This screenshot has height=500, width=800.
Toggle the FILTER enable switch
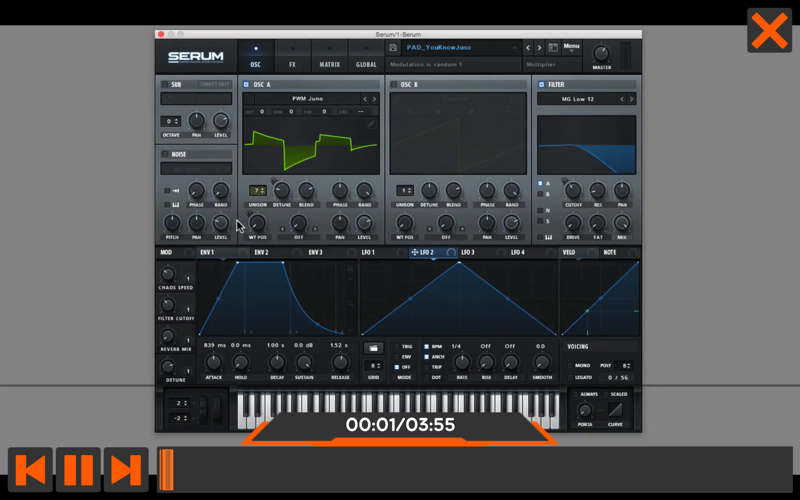click(541, 85)
